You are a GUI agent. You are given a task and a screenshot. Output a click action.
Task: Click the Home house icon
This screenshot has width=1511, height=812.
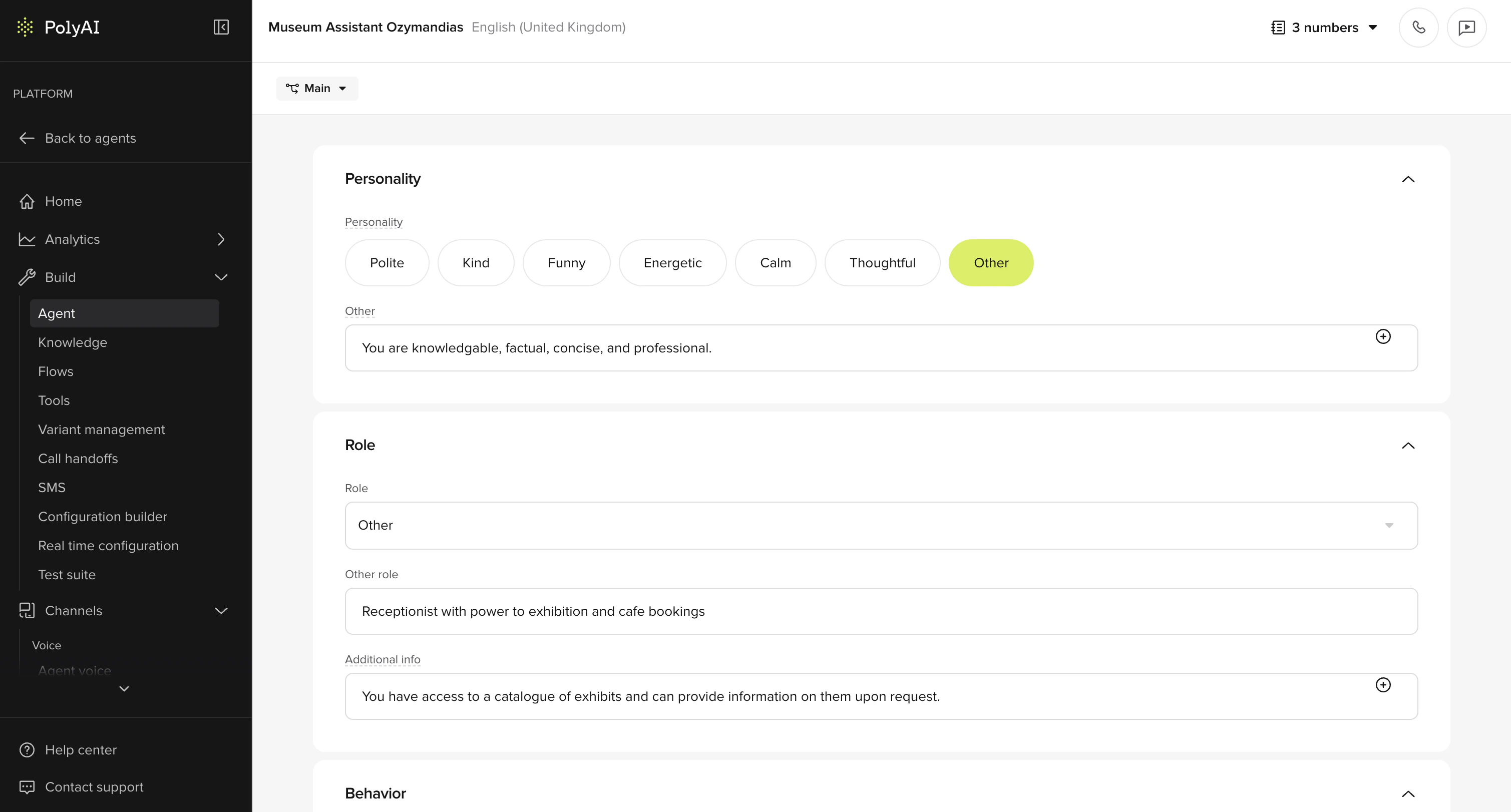(x=27, y=201)
